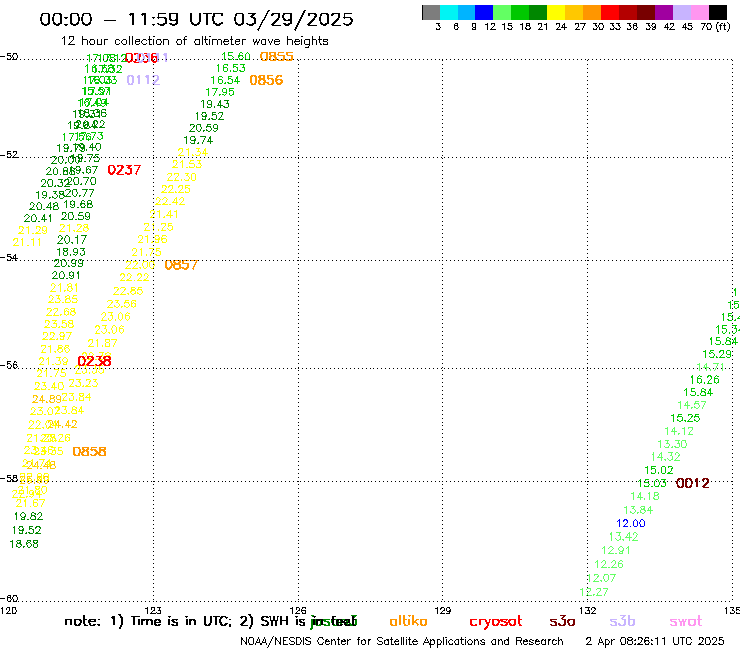The width and height of the screenshot is (740, 650).
Task: Click the yellow 22.30 wave height
Action: coord(182,177)
